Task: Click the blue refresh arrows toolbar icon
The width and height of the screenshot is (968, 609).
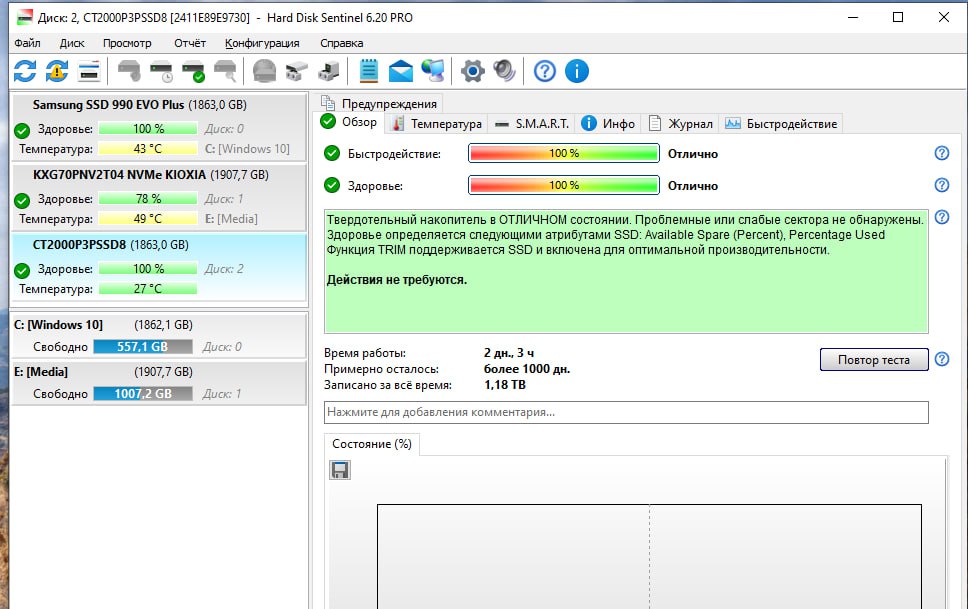Action: tap(25, 71)
